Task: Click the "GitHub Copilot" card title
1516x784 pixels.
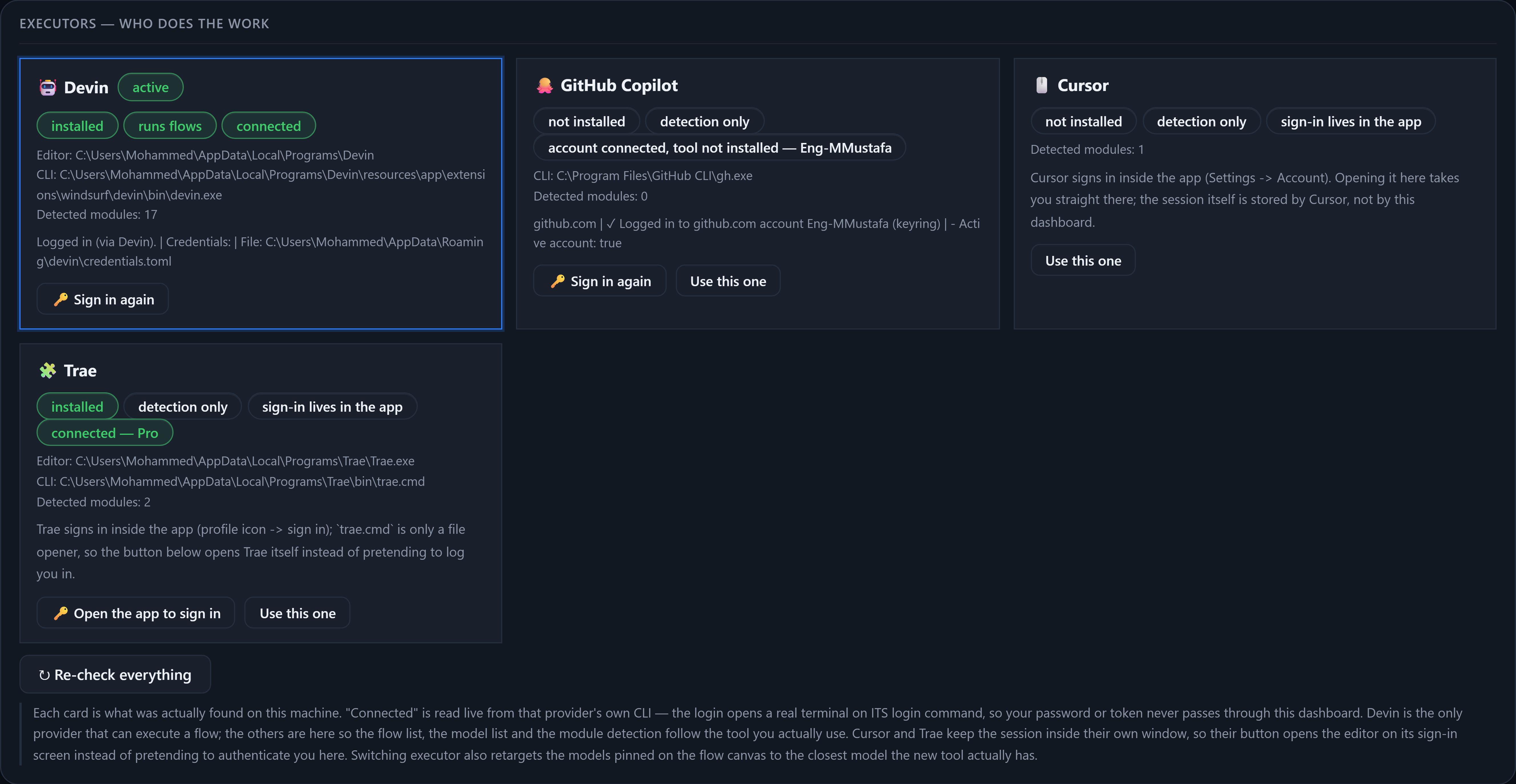Action: click(x=619, y=86)
